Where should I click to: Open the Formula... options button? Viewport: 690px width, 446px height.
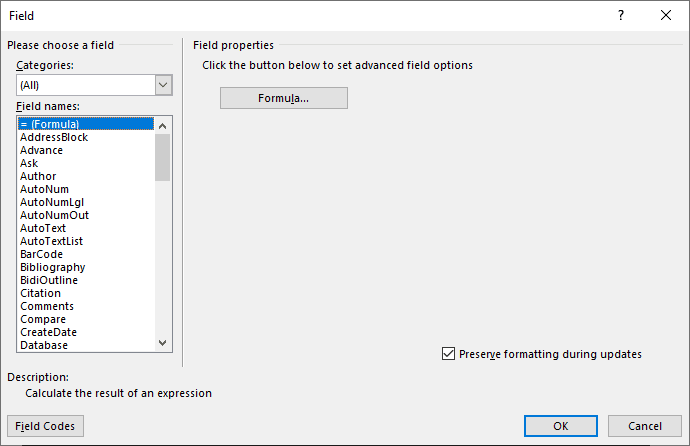284,98
